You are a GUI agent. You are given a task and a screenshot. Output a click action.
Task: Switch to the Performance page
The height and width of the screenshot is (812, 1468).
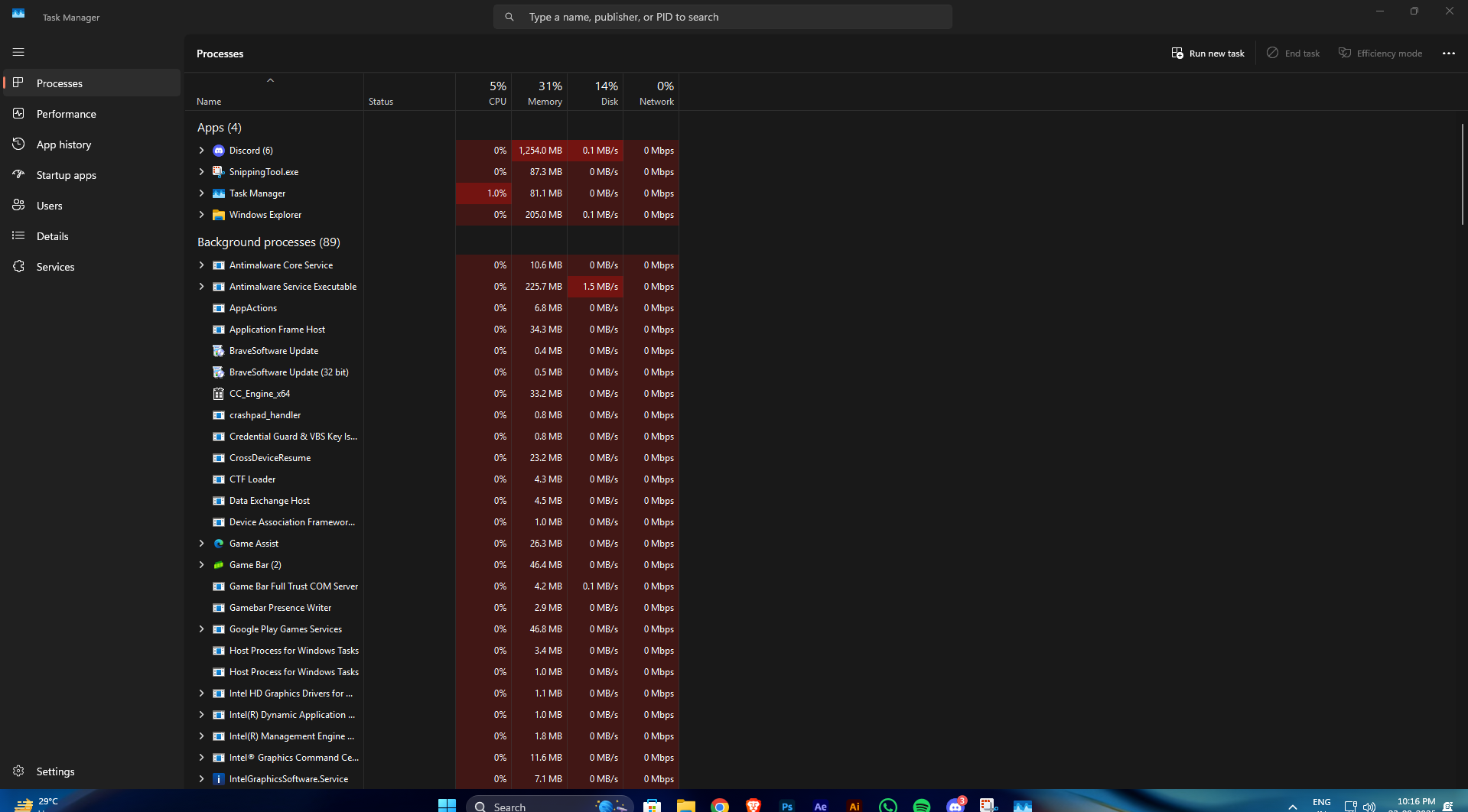point(92,113)
